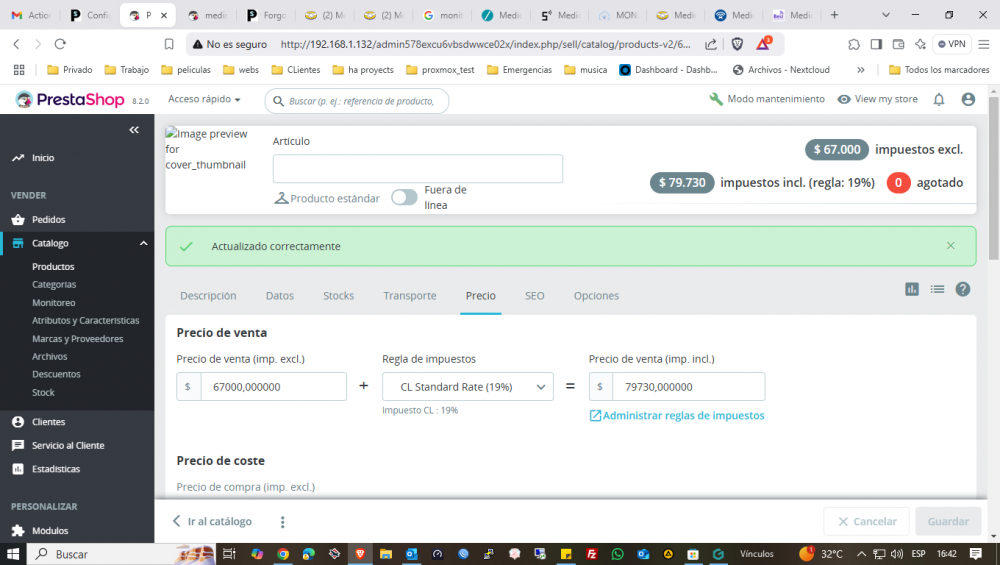Collapse the sidebar with the double chevron

[134, 130]
